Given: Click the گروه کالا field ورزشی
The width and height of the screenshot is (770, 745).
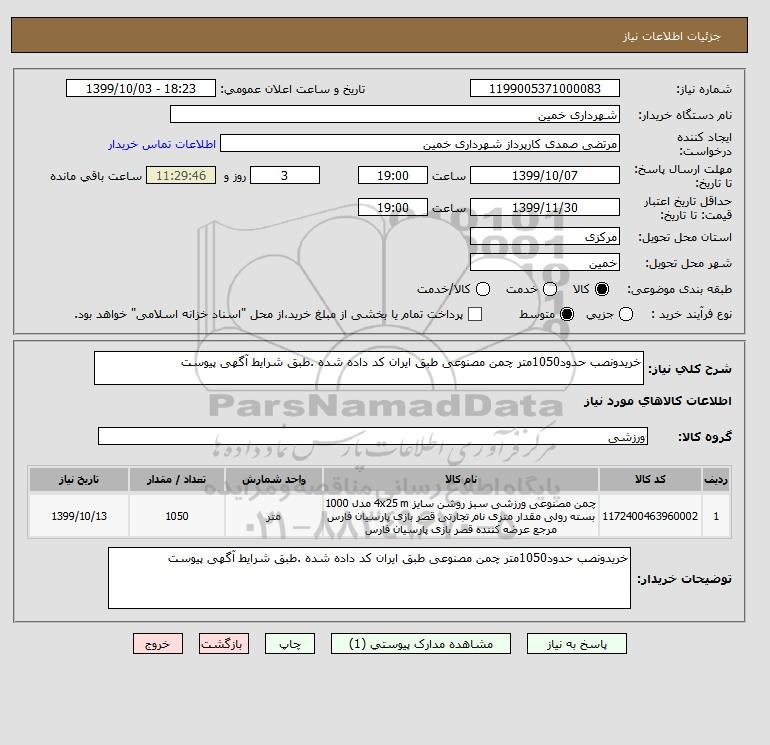Looking at the screenshot, I should pyautogui.click(x=373, y=436).
